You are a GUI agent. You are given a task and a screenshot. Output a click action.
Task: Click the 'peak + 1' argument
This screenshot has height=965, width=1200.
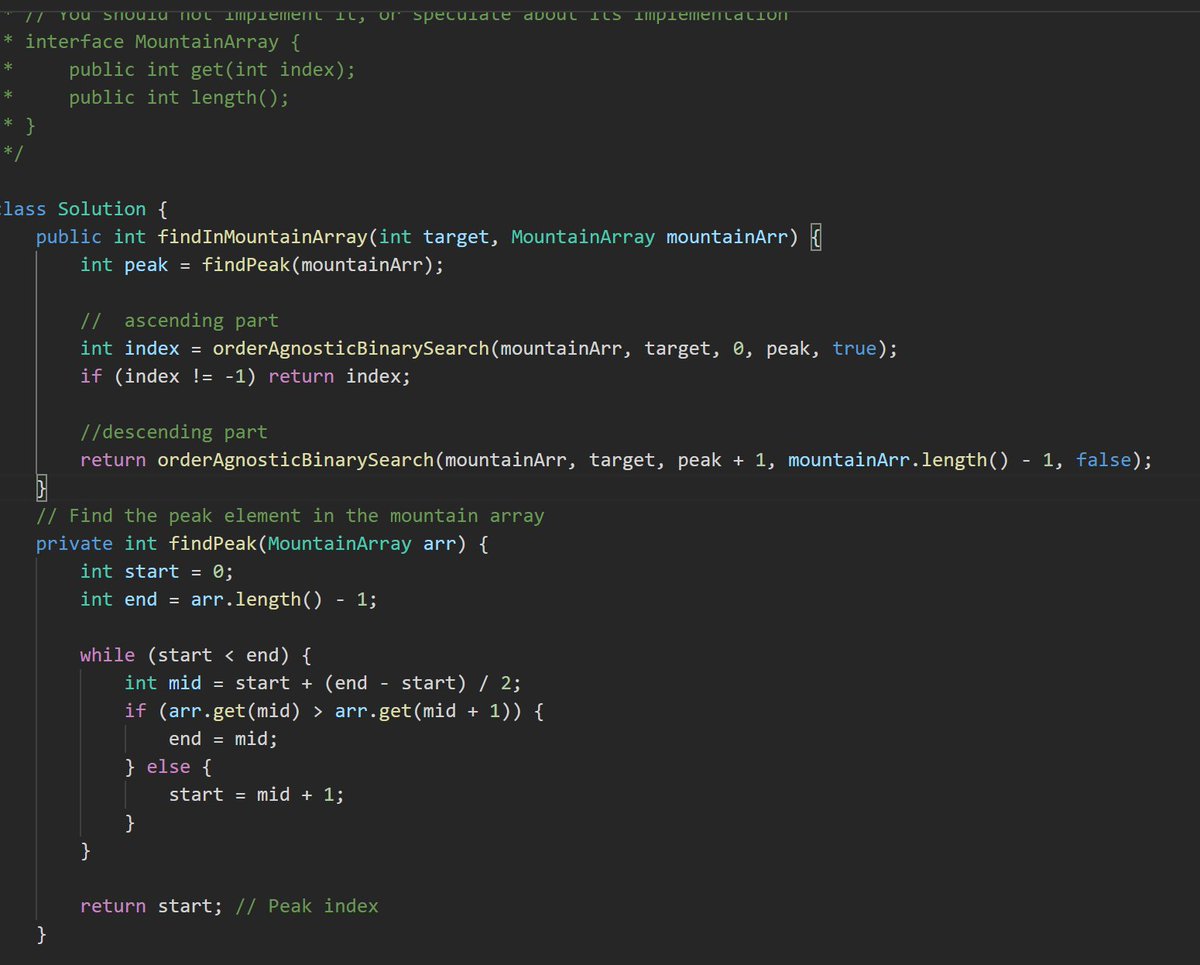click(x=721, y=461)
